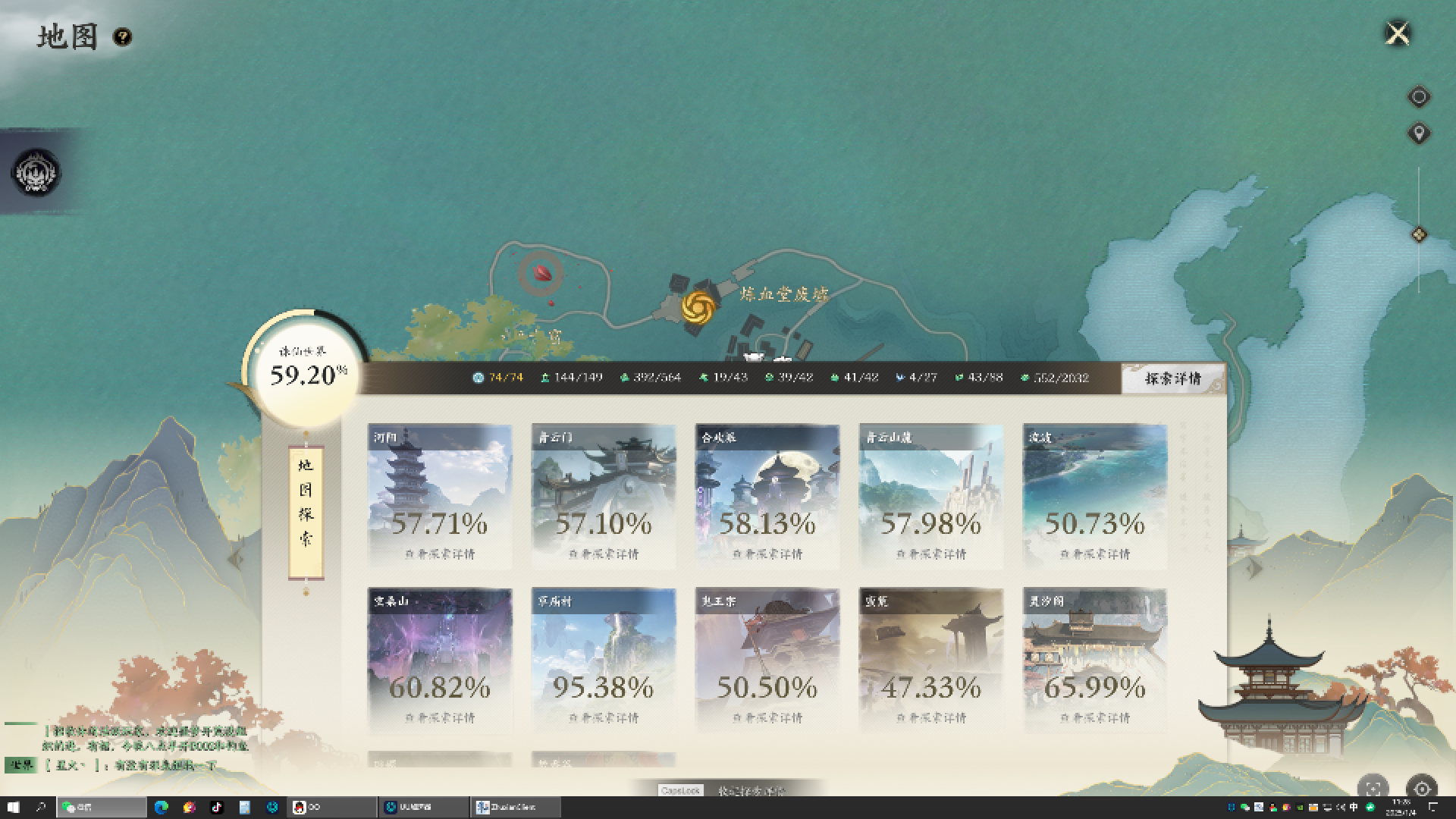Adjust the map zoom slider handle
This screenshot has width=1456, height=819.
click(1419, 234)
